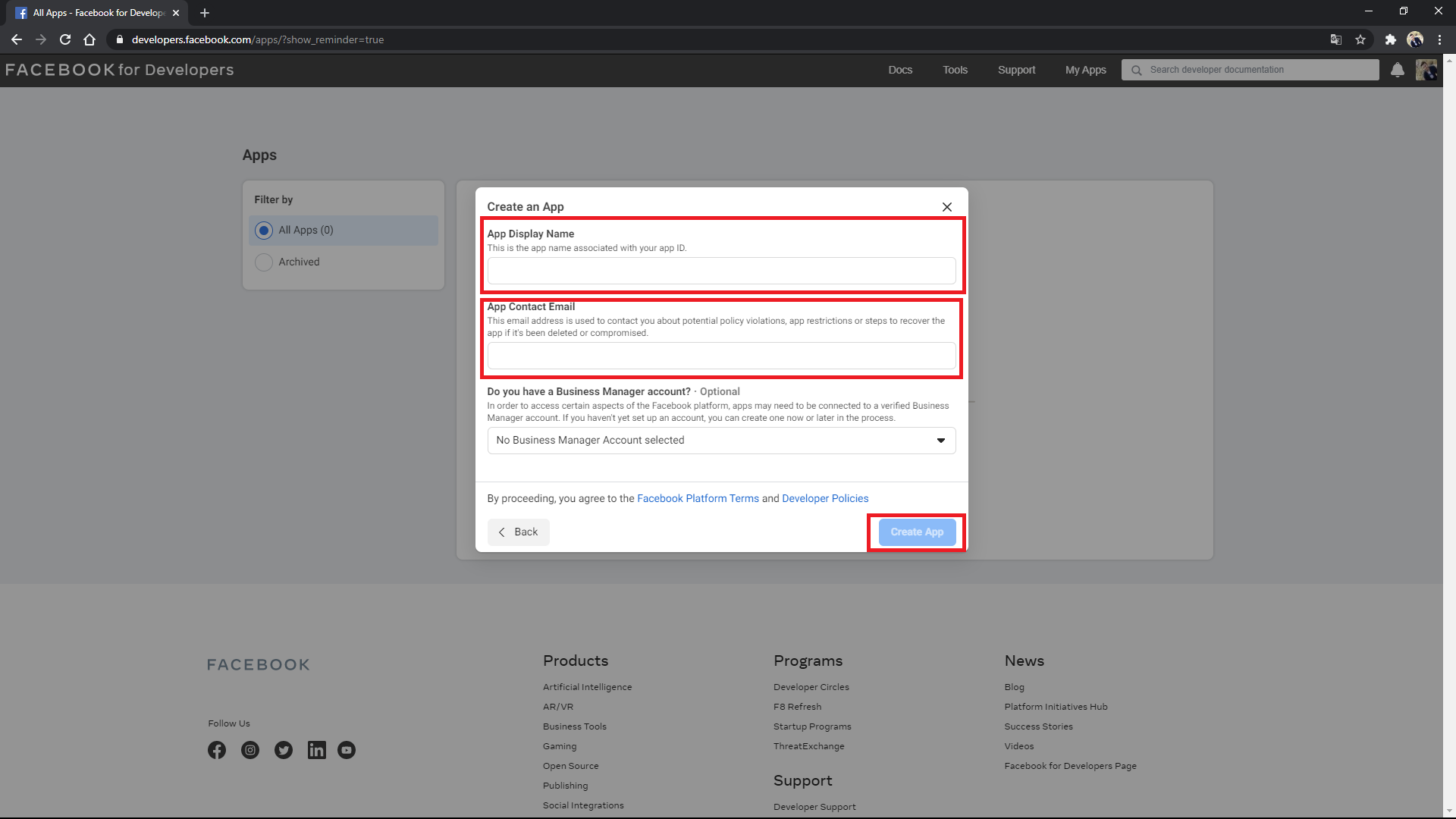Open My Apps in the header
1456x819 pixels.
pyautogui.click(x=1085, y=70)
